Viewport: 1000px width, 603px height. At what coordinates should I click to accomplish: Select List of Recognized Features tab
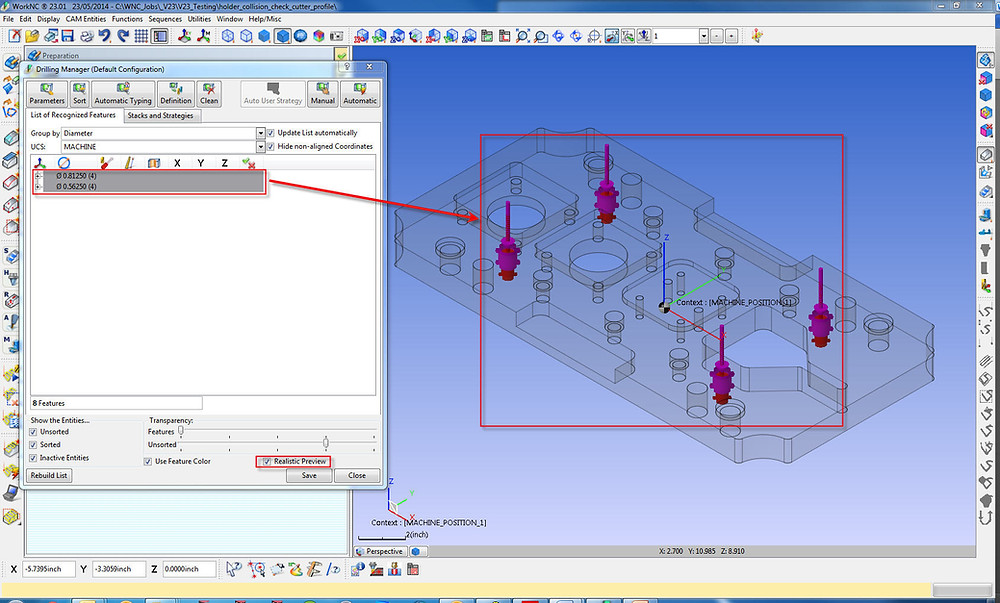(73, 115)
